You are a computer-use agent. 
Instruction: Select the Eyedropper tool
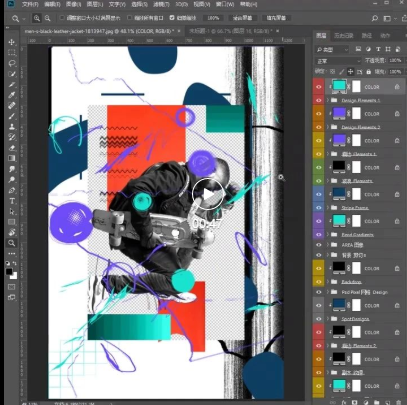[12, 95]
